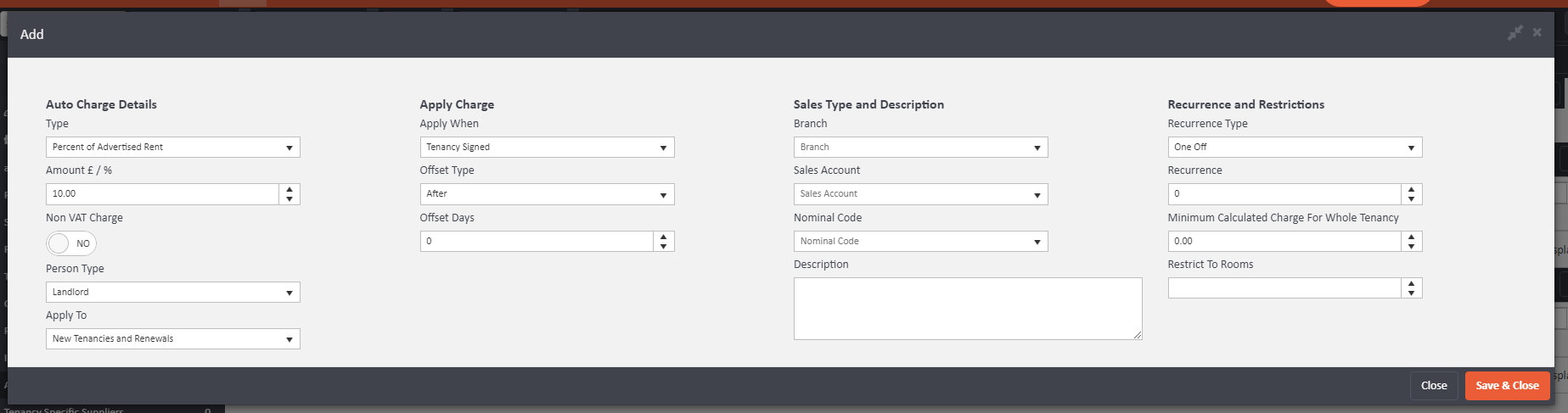Open the Sales Account dropdown

tap(920, 194)
